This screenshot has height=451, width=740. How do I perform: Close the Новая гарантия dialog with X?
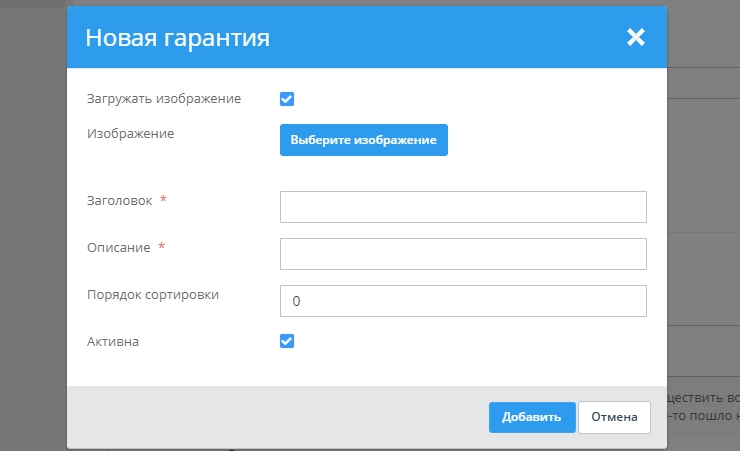point(636,38)
